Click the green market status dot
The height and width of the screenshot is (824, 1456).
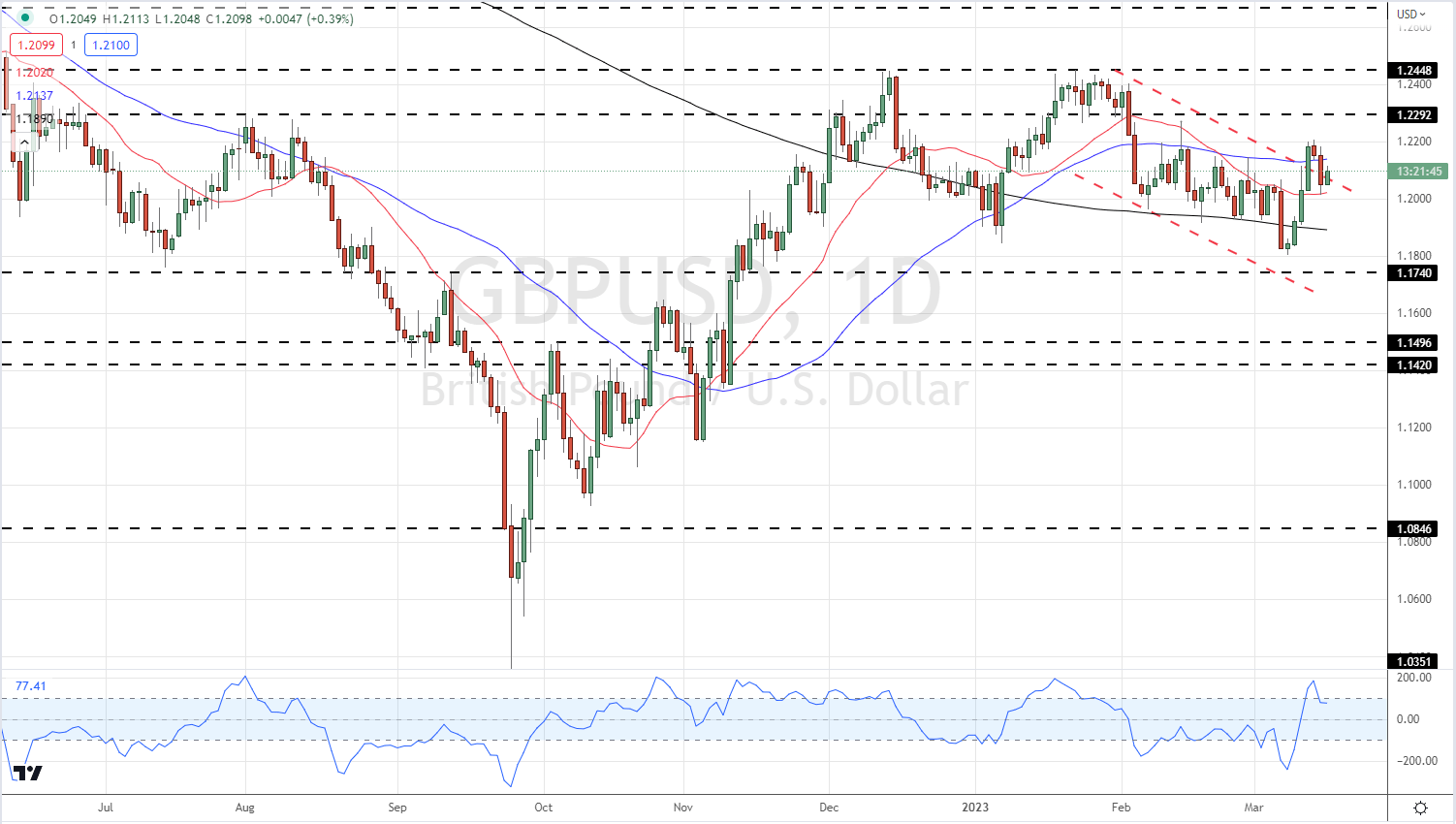[x=25, y=18]
